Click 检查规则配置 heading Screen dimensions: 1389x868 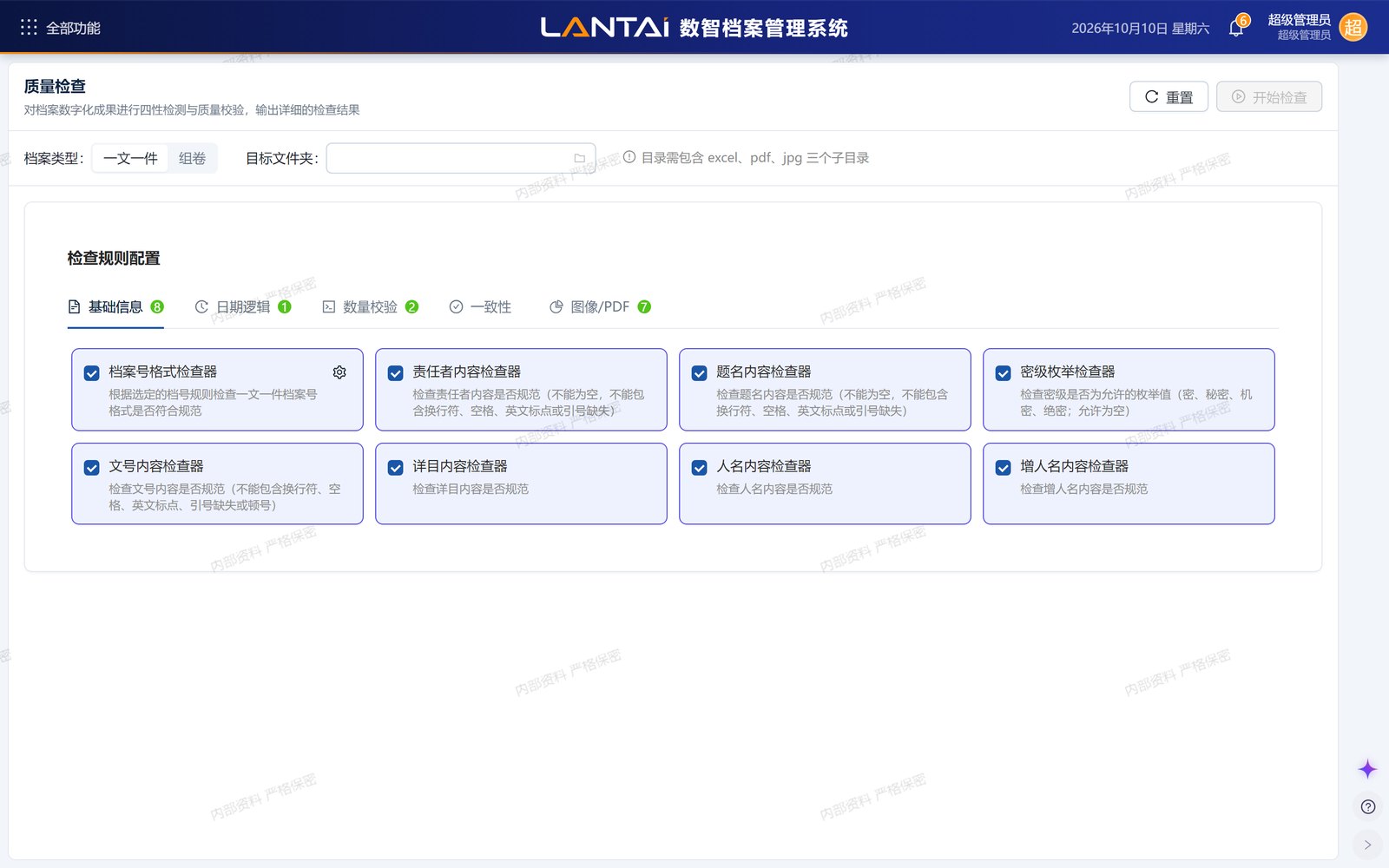click(x=114, y=258)
